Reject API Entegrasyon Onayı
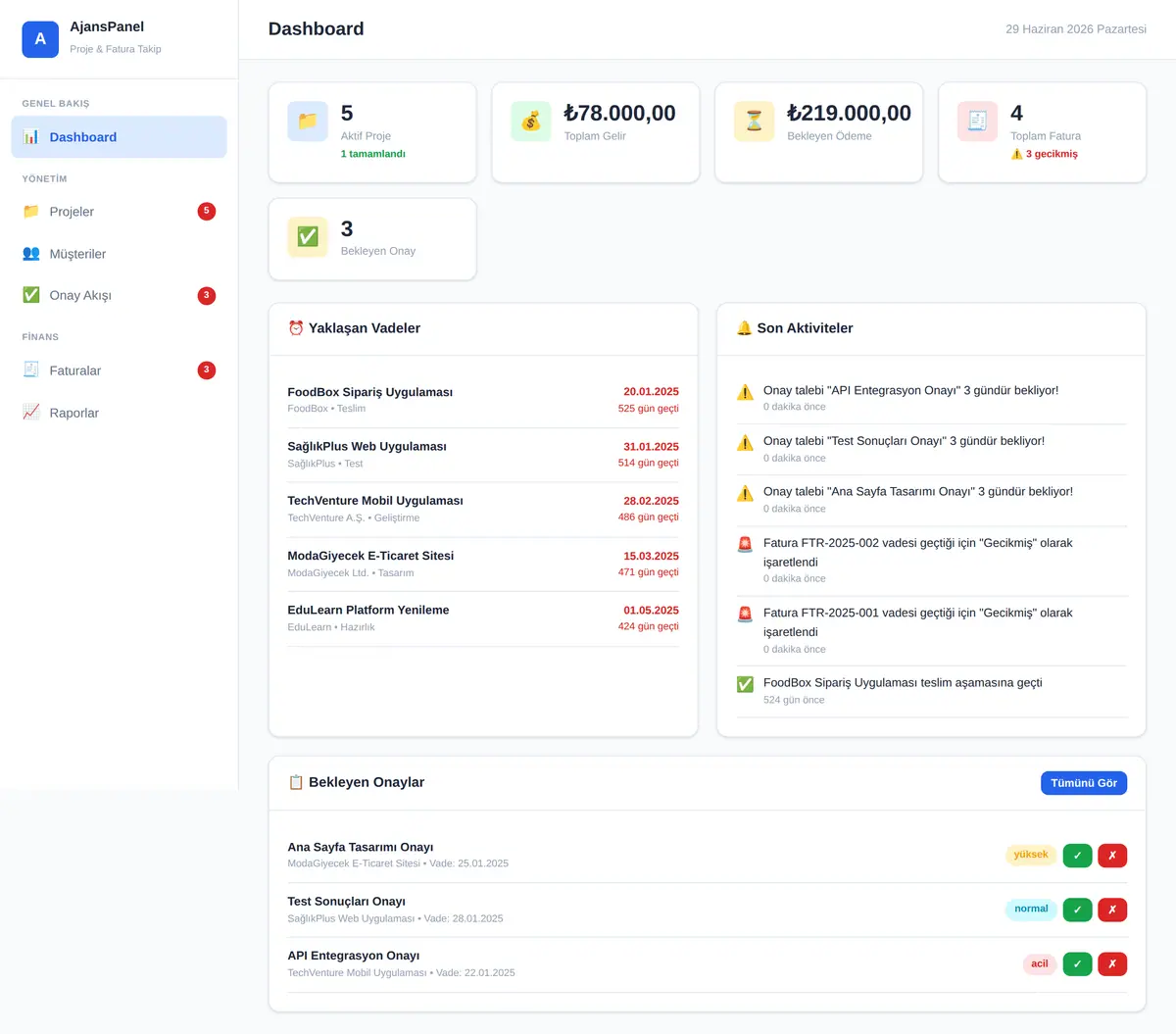The height and width of the screenshot is (1034, 1176). (1112, 964)
